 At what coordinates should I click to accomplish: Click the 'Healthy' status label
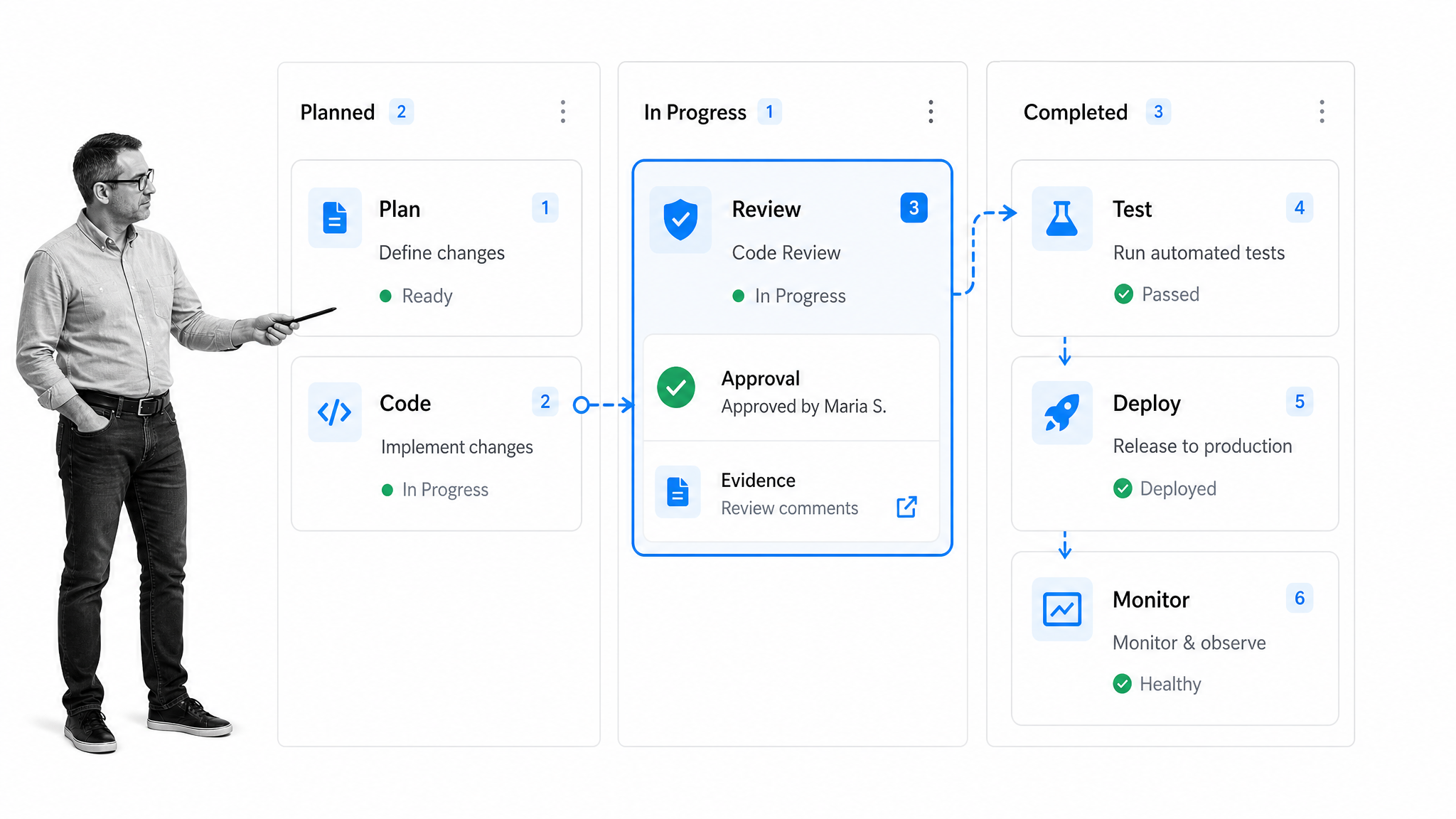(x=1170, y=685)
